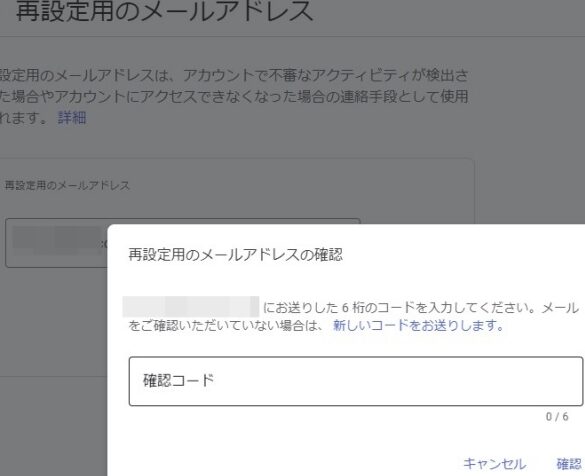Click the キャンセル button

point(495,464)
